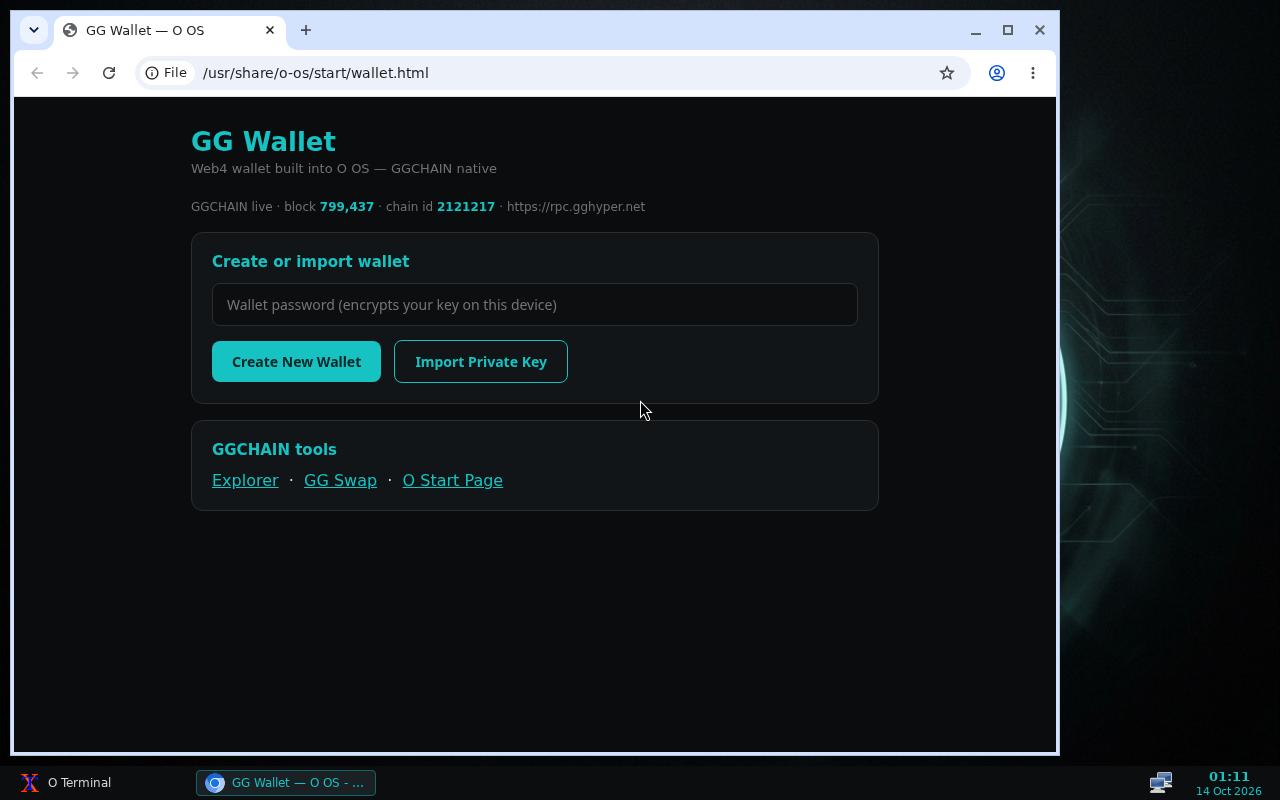Click block number 799,437
This screenshot has height=800, width=1280.
346,207
